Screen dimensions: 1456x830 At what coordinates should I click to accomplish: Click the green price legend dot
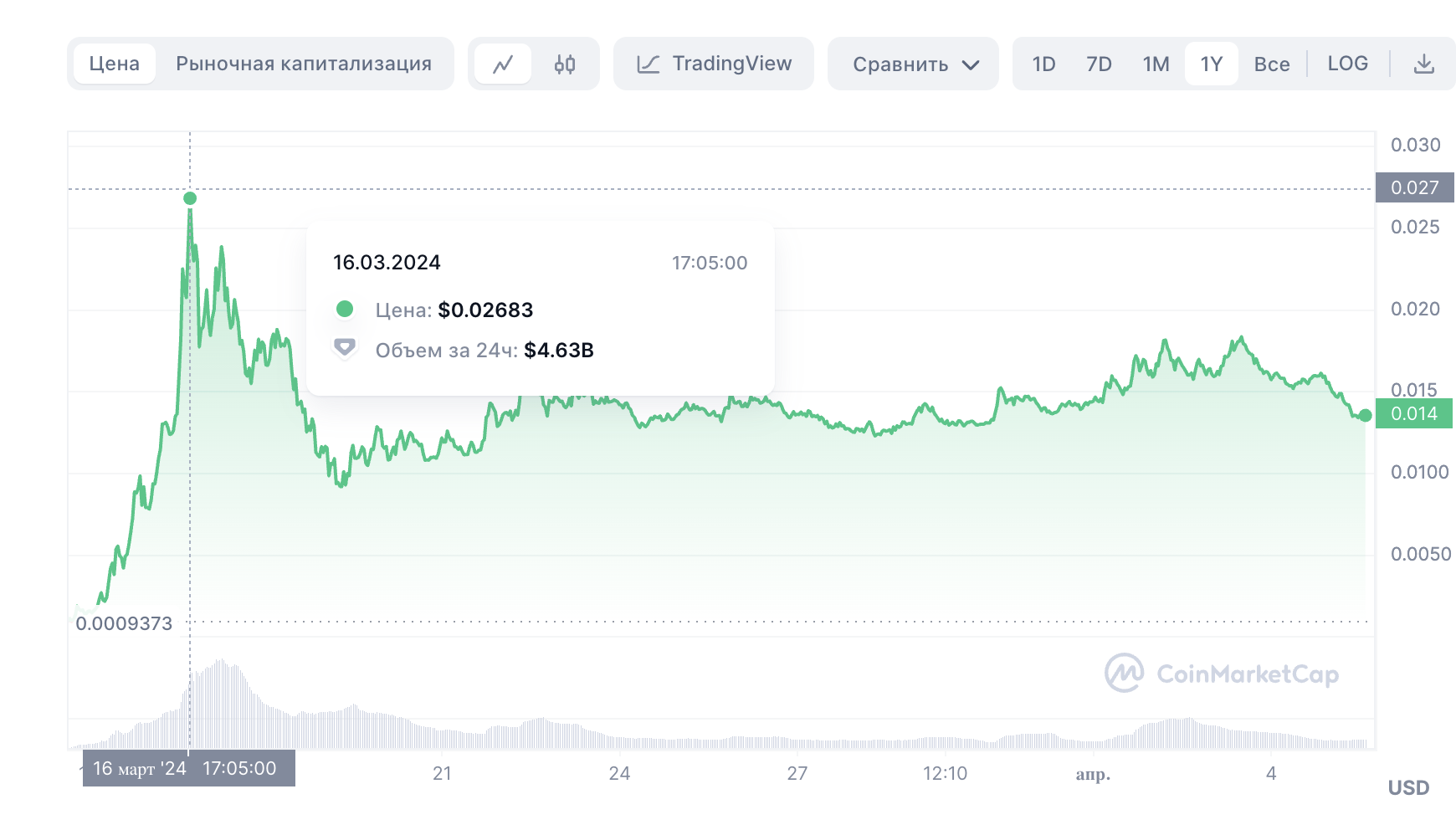345,309
